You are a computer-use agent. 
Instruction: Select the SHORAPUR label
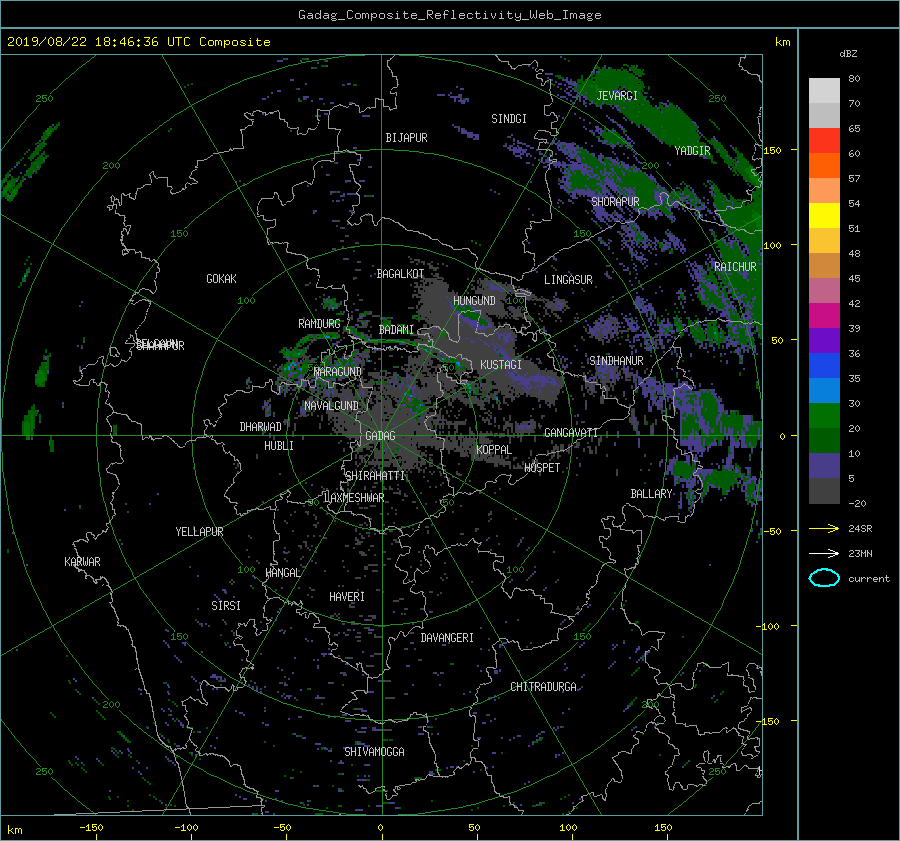[x=615, y=202]
